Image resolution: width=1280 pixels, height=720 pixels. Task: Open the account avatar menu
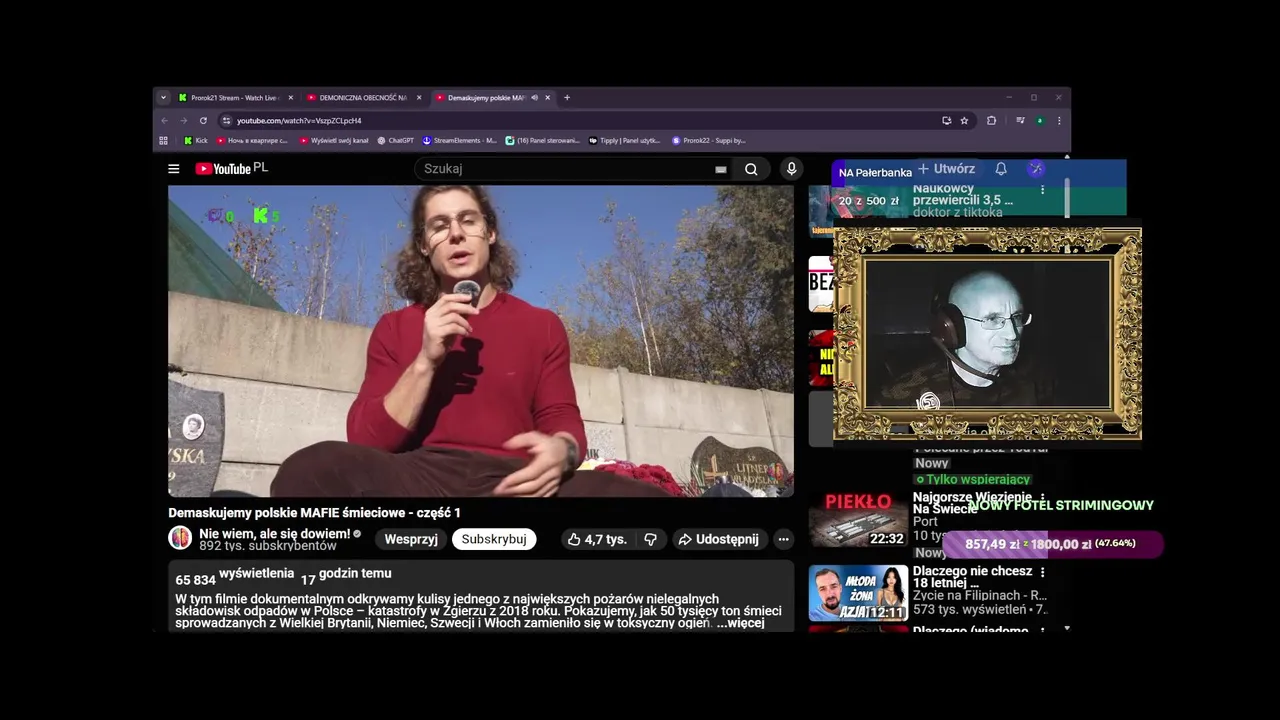coord(1036,169)
